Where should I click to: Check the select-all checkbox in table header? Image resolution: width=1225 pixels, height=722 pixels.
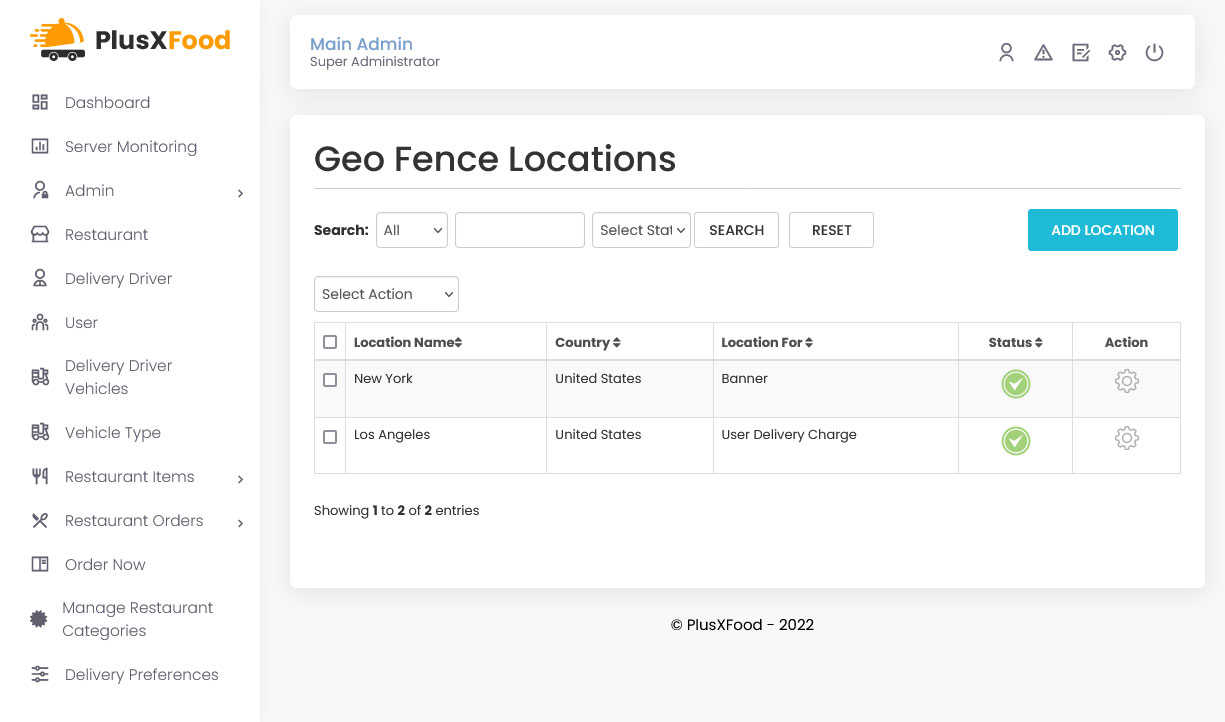[x=331, y=342]
